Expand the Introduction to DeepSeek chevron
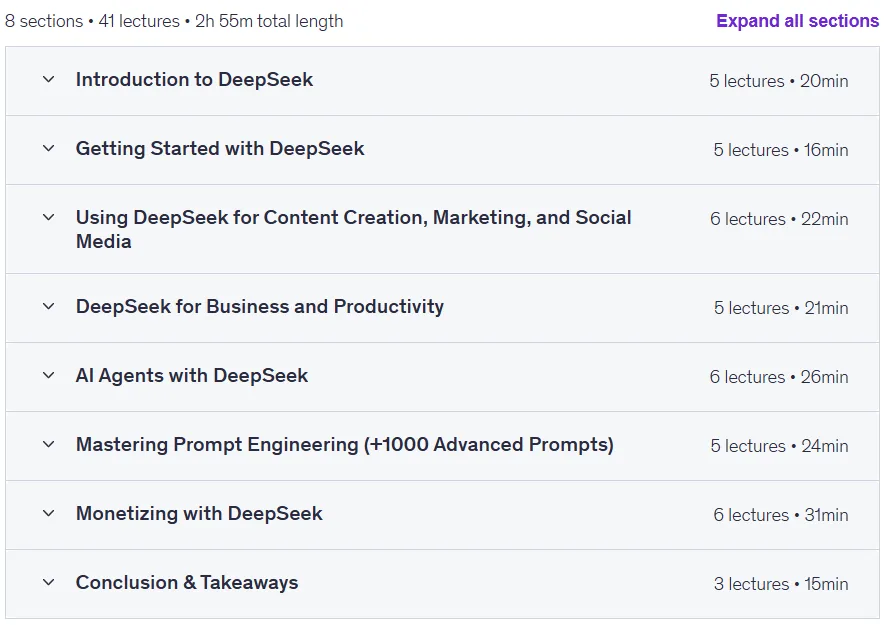The image size is (885, 625). 49,80
